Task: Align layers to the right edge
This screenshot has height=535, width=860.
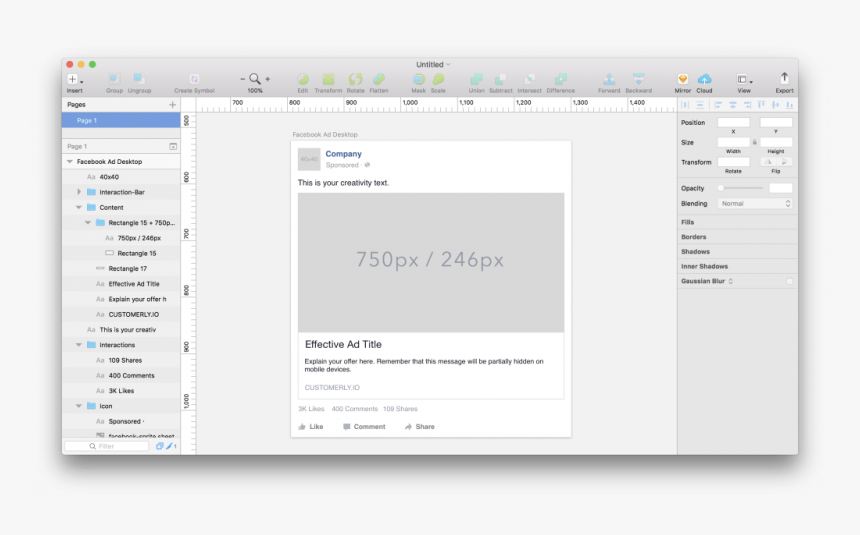Action: point(747,105)
